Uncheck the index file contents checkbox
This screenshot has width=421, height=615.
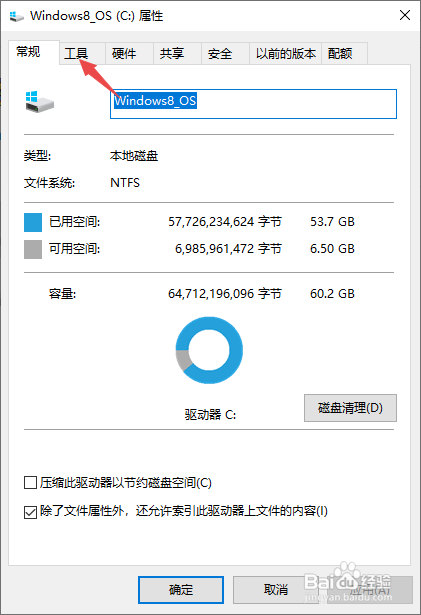(31, 511)
